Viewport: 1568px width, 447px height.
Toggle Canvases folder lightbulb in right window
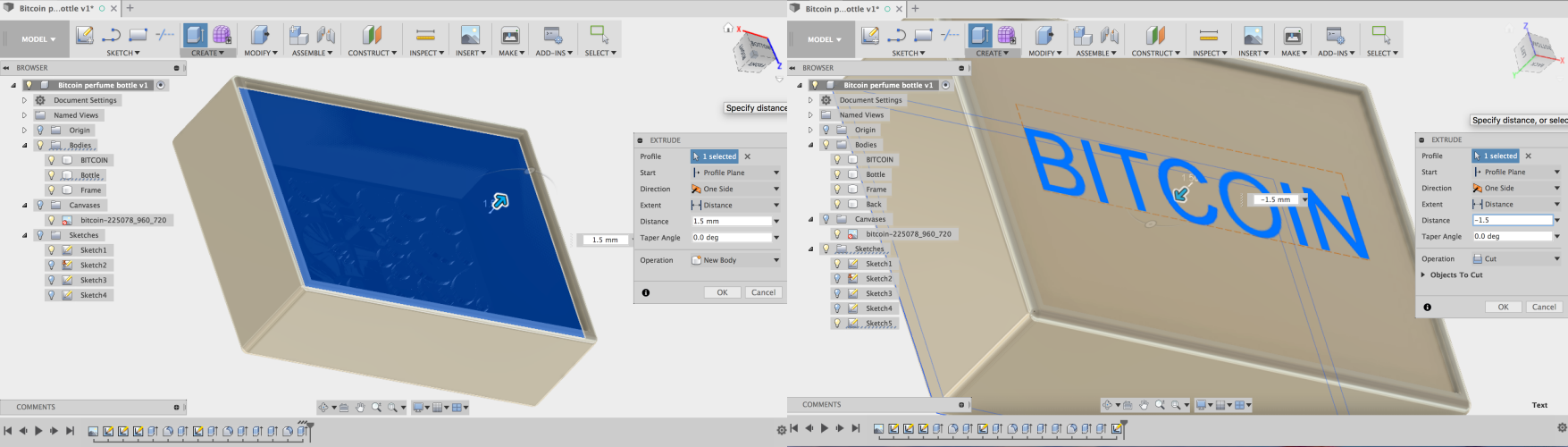(826, 219)
